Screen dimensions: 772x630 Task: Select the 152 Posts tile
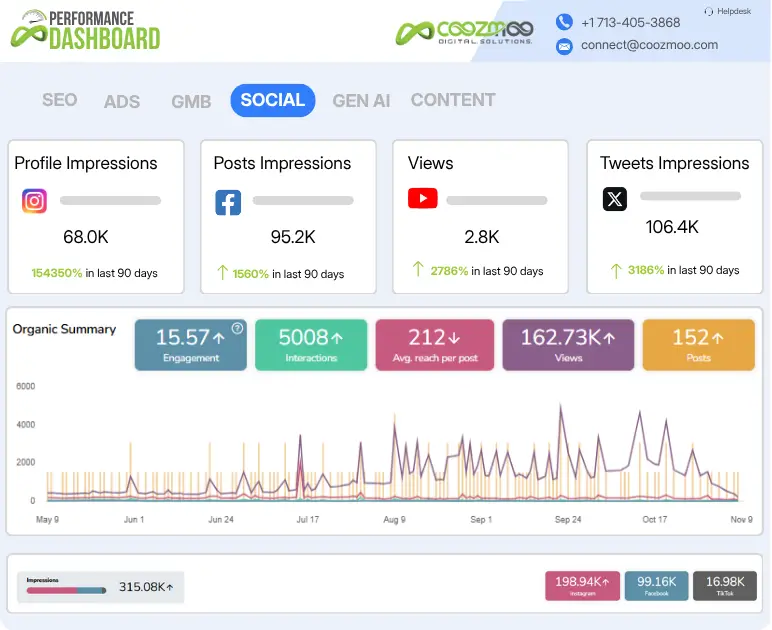[x=698, y=345]
